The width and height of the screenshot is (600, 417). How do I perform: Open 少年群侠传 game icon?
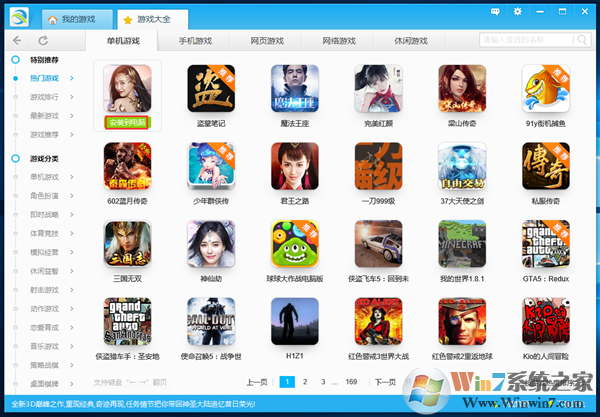coord(211,166)
